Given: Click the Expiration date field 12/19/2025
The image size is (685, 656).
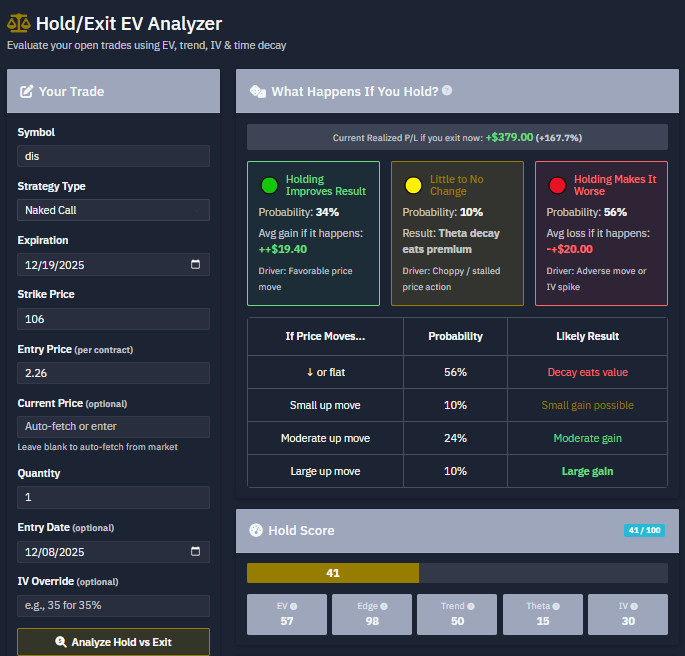Looking at the screenshot, I should pos(113,265).
